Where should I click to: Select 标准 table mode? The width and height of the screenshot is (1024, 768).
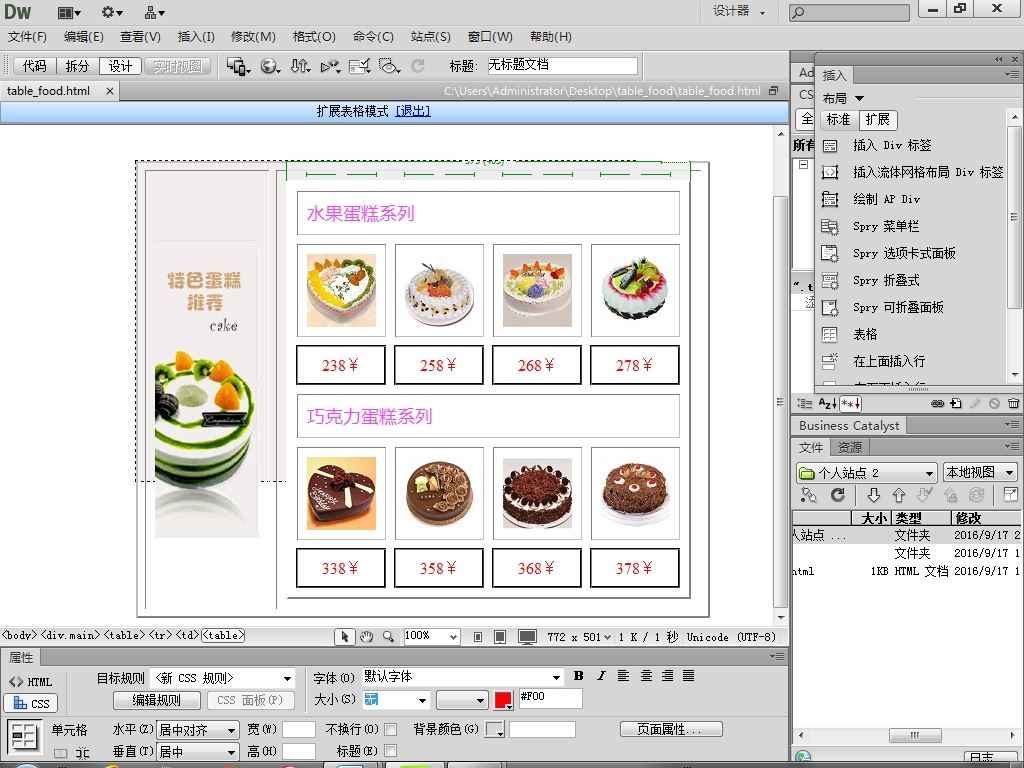pyautogui.click(x=839, y=120)
